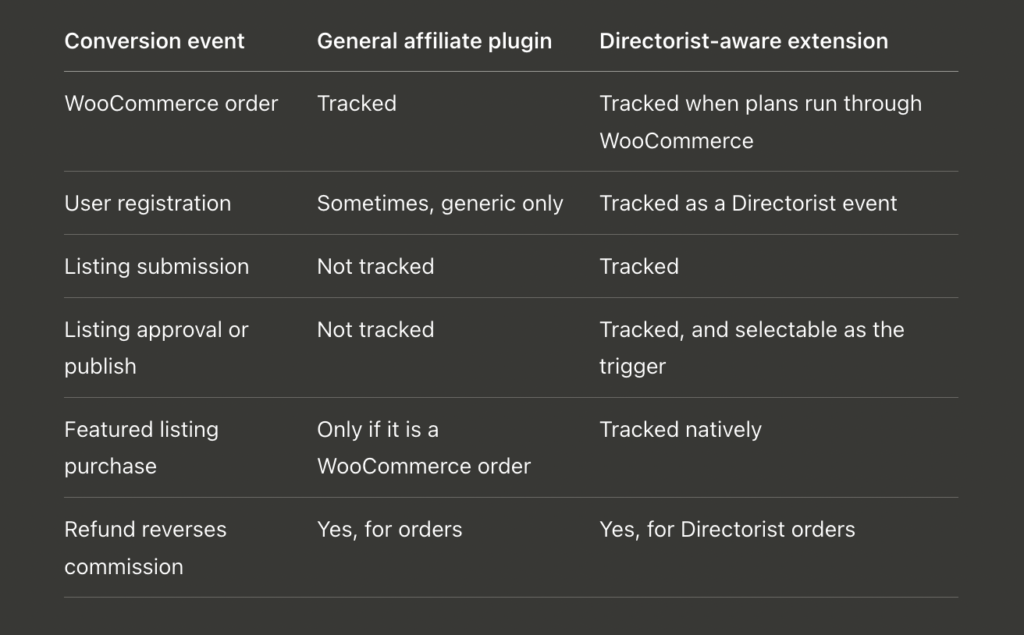Image resolution: width=1024 pixels, height=635 pixels.
Task: Click Not tracked in Listing submission row
Action: [376, 267]
